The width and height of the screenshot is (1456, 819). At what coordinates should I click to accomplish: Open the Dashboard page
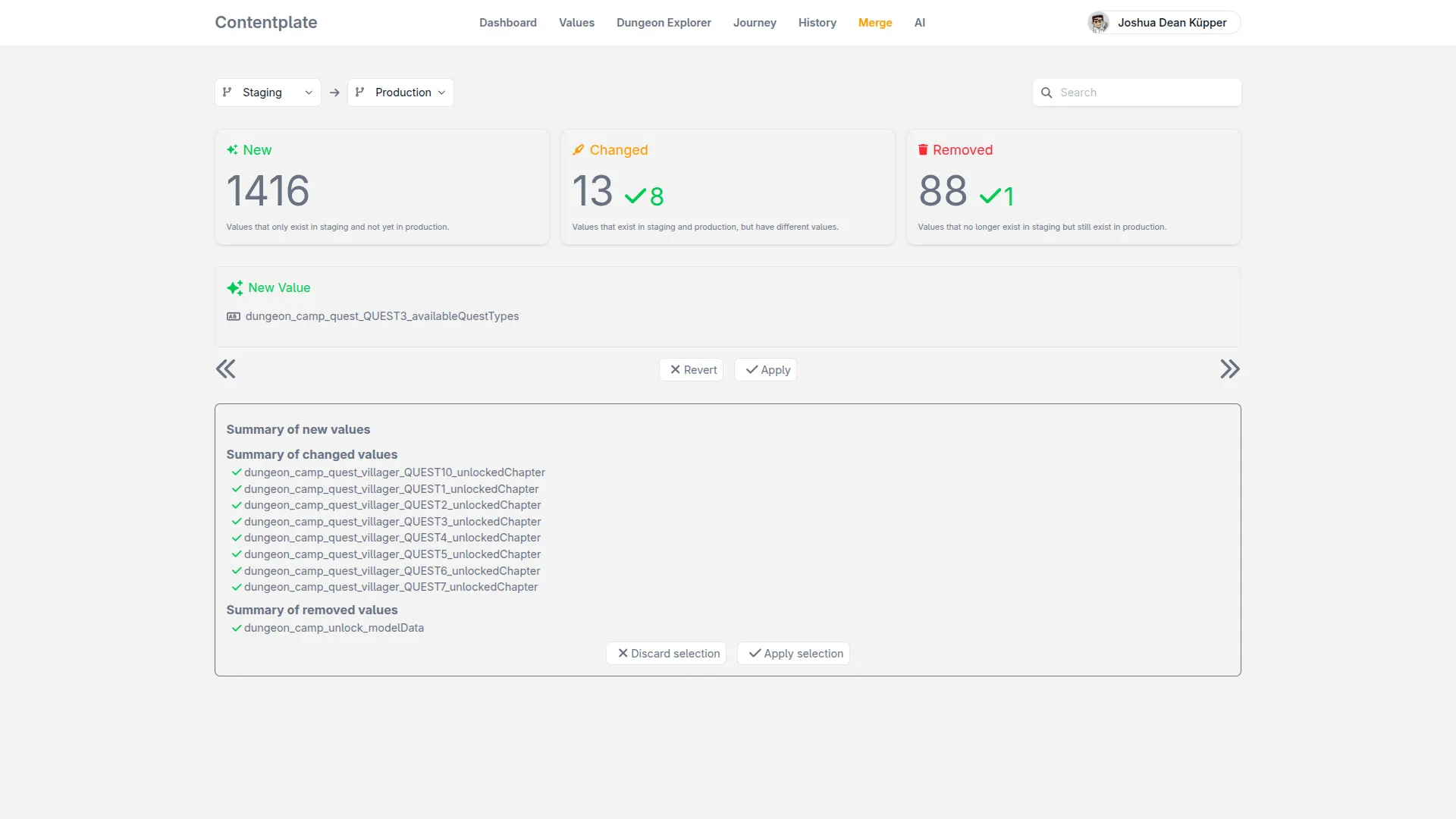coord(508,23)
